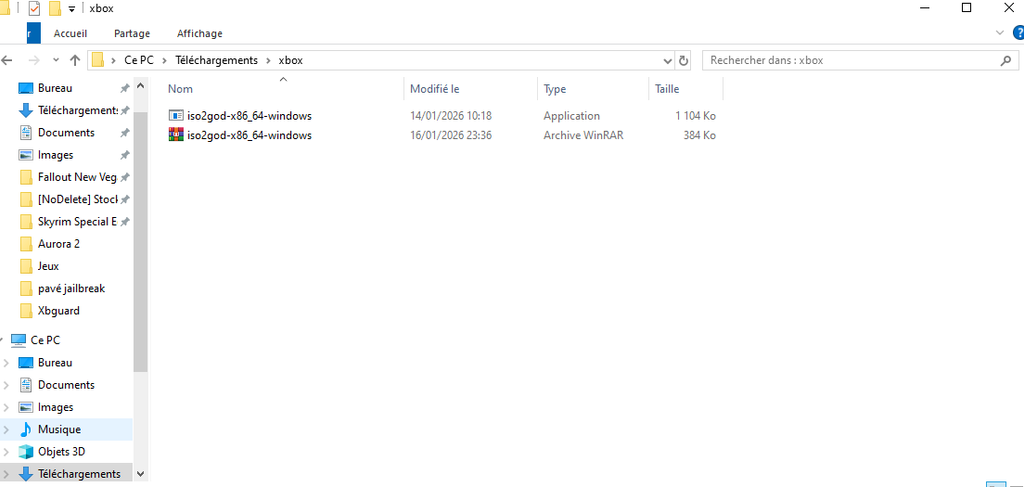The image size is (1024, 487).
Task: Click the back navigation arrow
Action: (8, 60)
